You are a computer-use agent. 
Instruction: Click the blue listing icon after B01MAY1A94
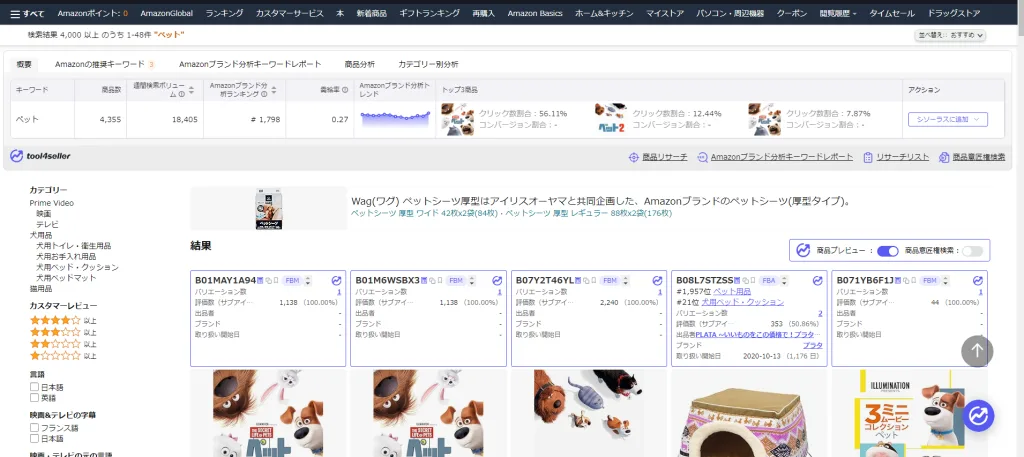coord(261,281)
